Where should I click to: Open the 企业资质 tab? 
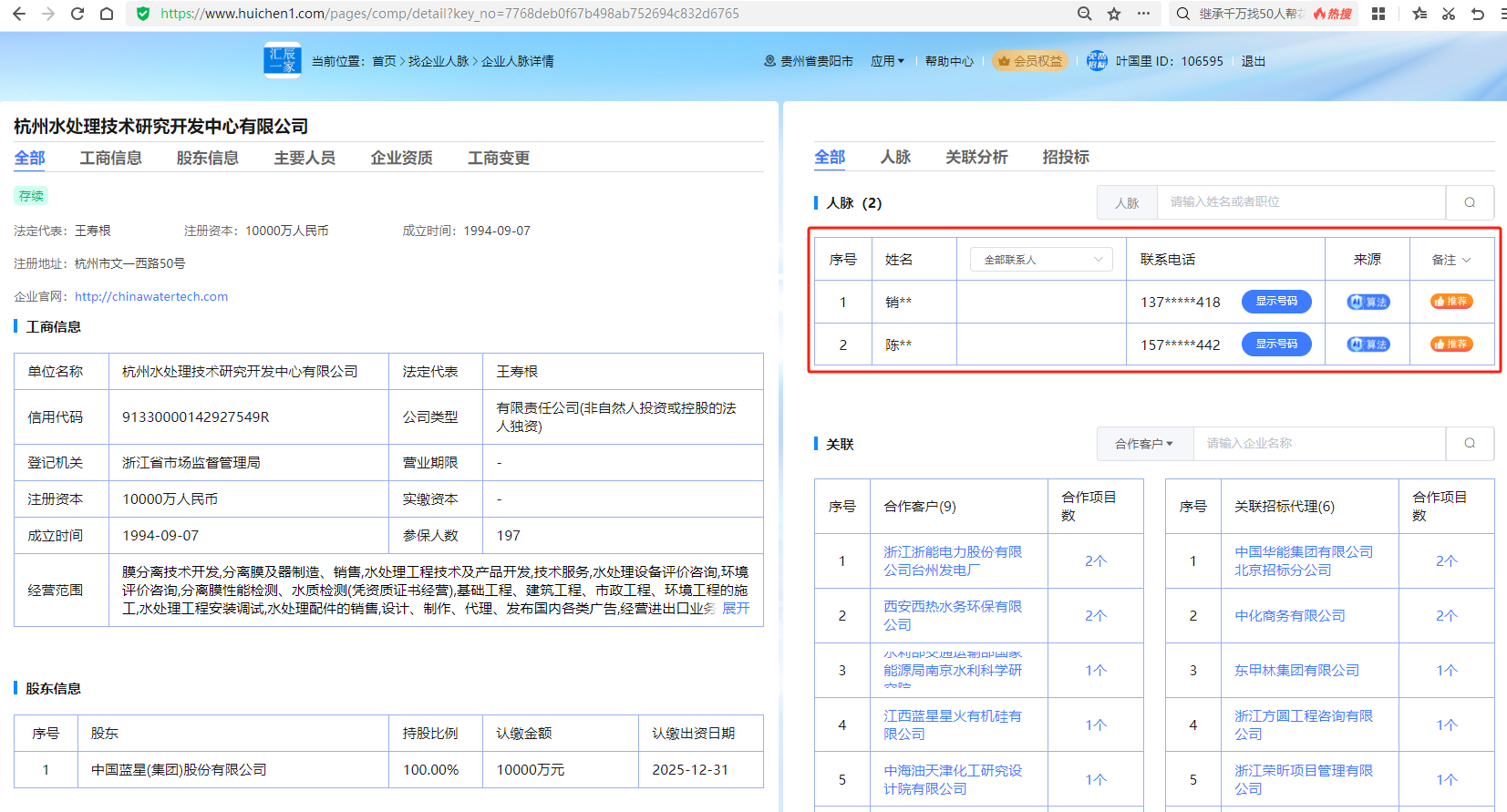(401, 159)
